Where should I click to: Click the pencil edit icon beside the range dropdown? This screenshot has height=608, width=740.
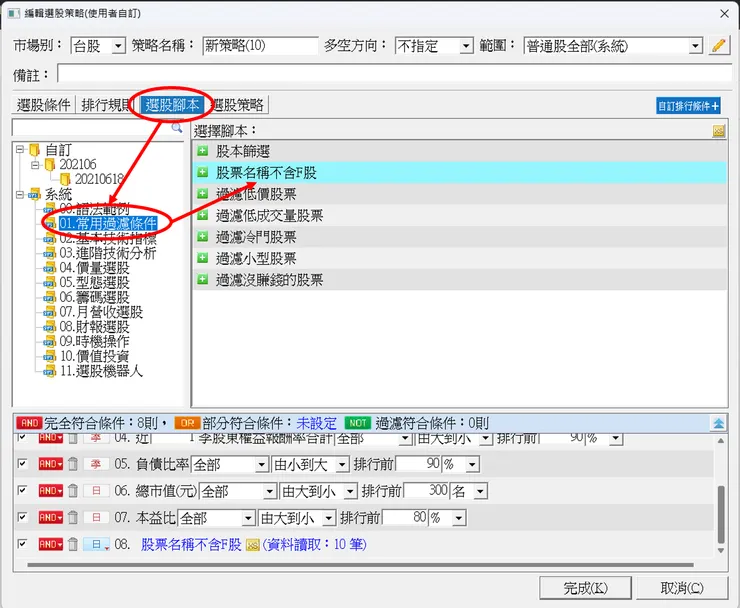pos(719,46)
